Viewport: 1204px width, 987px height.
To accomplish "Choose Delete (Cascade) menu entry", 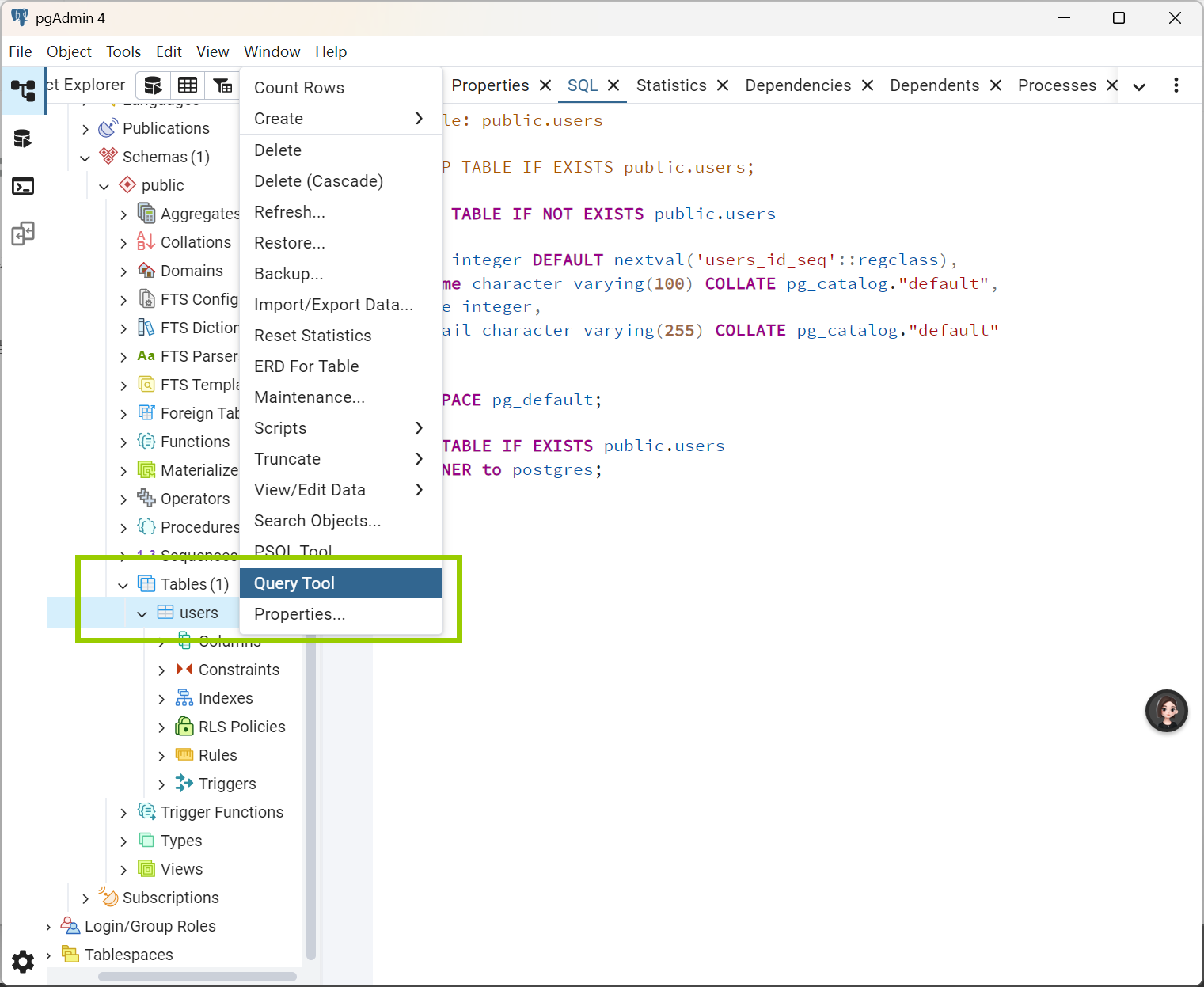I will 341,181.
